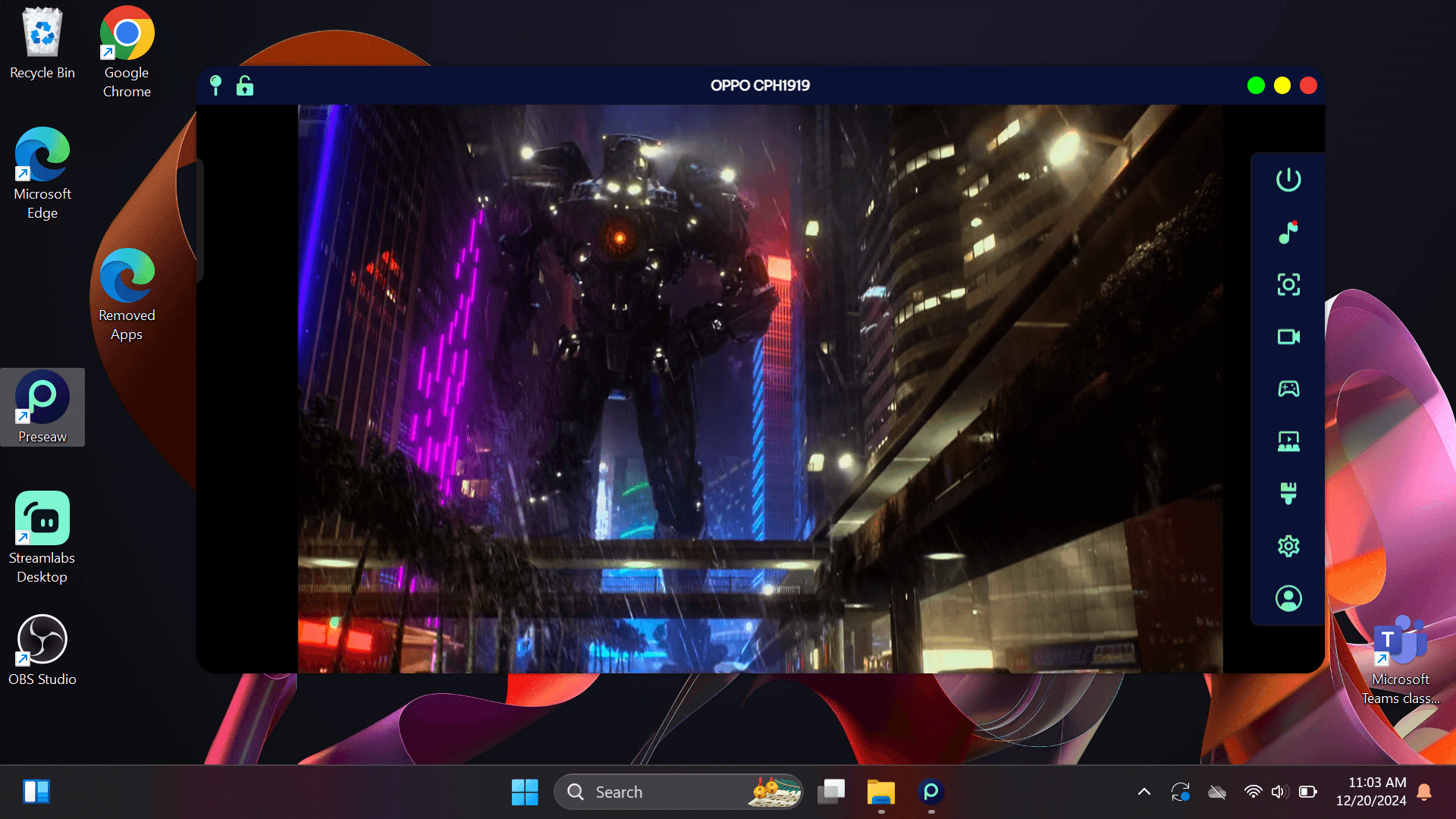Capture a screenshot of the mirrored phone
This screenshot has height=819, width=1456.
(1288, 284)
